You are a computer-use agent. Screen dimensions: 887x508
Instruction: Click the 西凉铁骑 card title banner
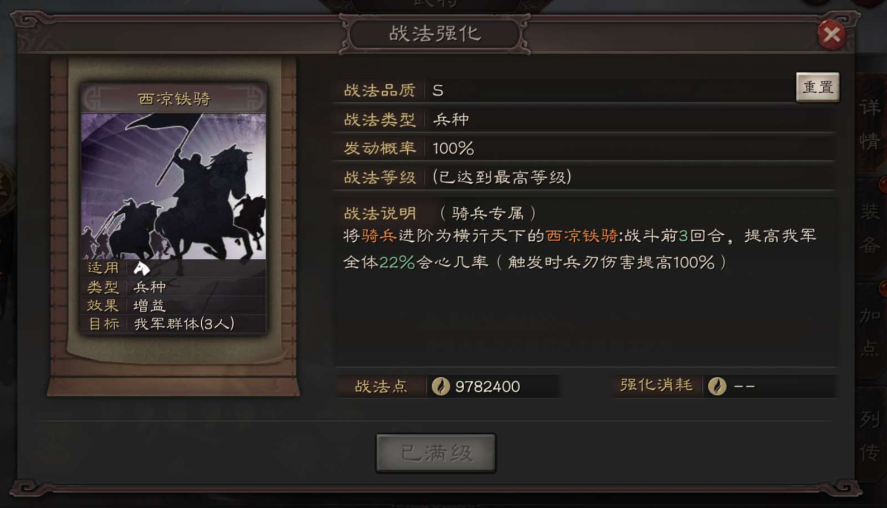click(x=174, y=98)
